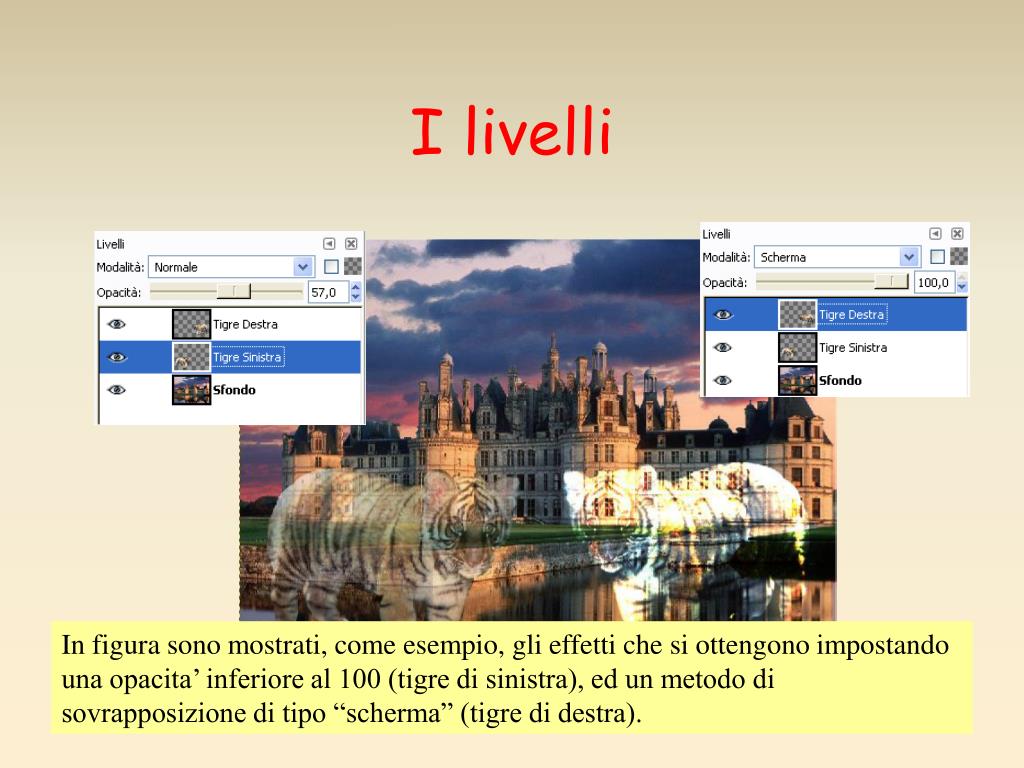Select Sfondo thumbnail in right panel

coord(797,380)
